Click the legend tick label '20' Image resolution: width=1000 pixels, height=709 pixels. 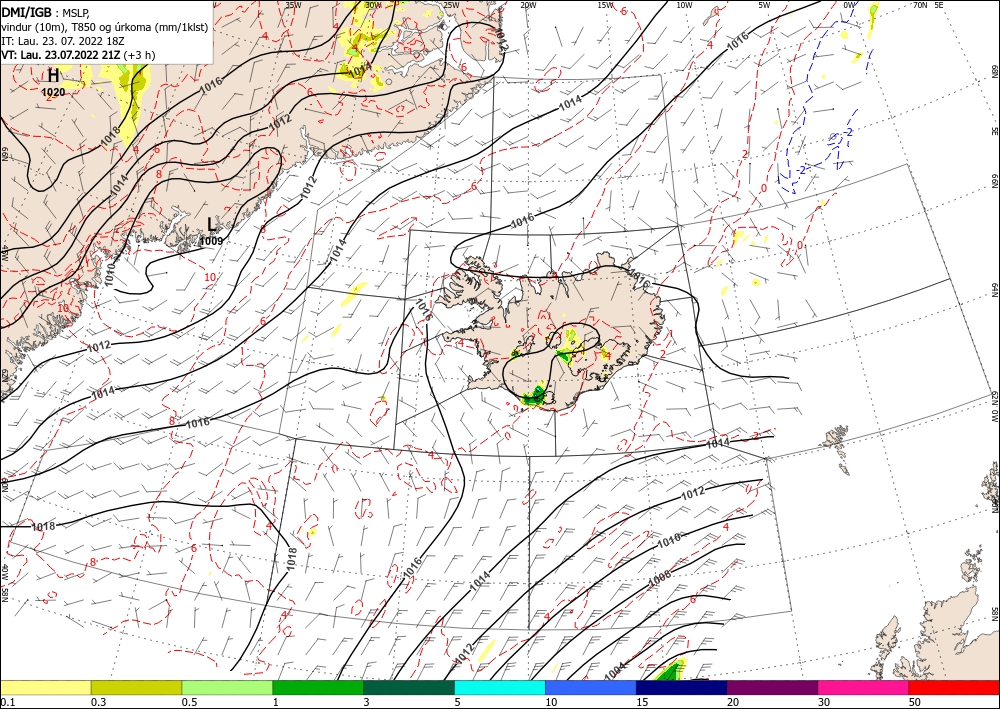(733, 702)
